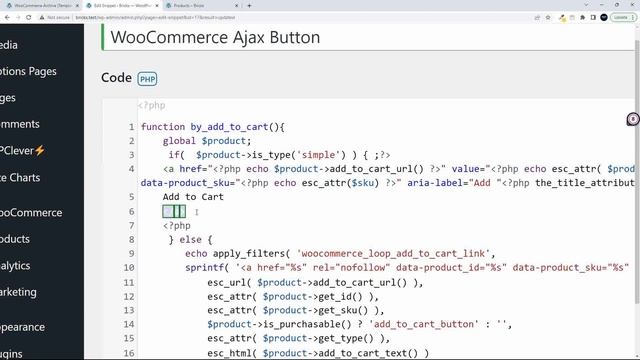
Task: Open a new browser tab
Action: 249,6
